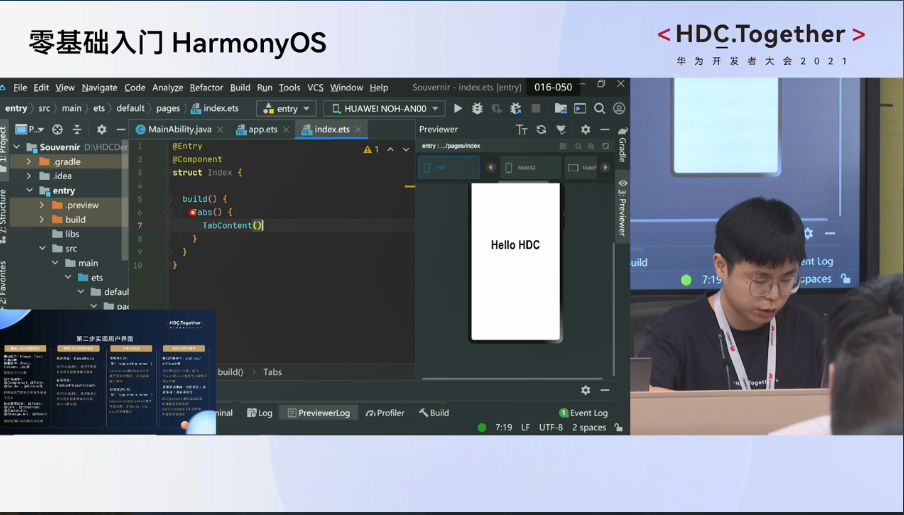Run the app with the green play button
The height and width of the screenshot is (515, 904).
coord(458,108)
